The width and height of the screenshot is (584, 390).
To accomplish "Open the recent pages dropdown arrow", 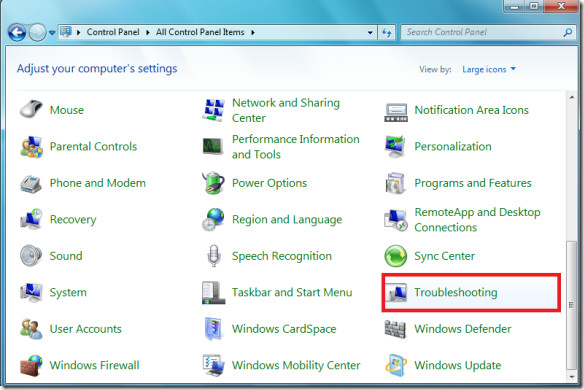I will coord(53,33).
